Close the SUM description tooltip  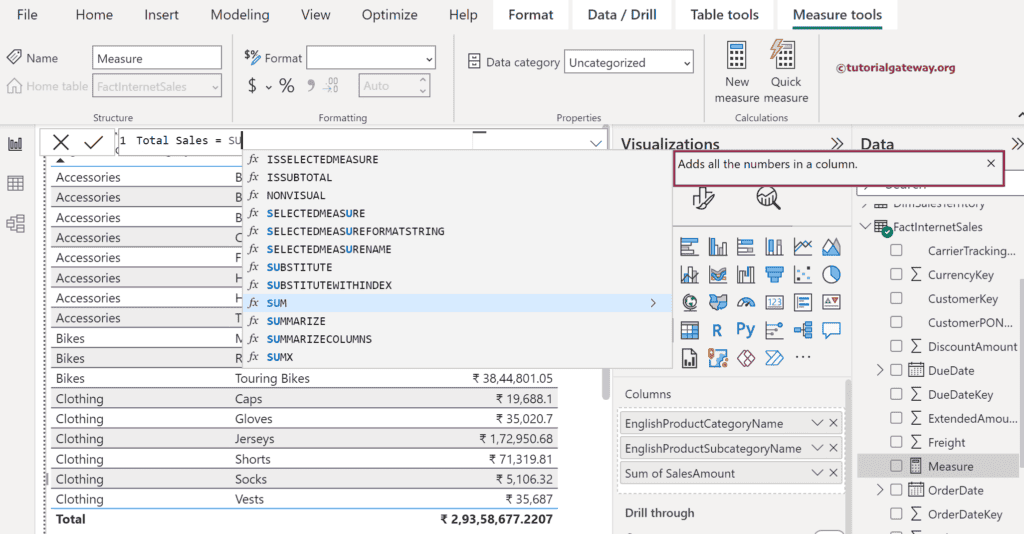(x=991, y=163)
